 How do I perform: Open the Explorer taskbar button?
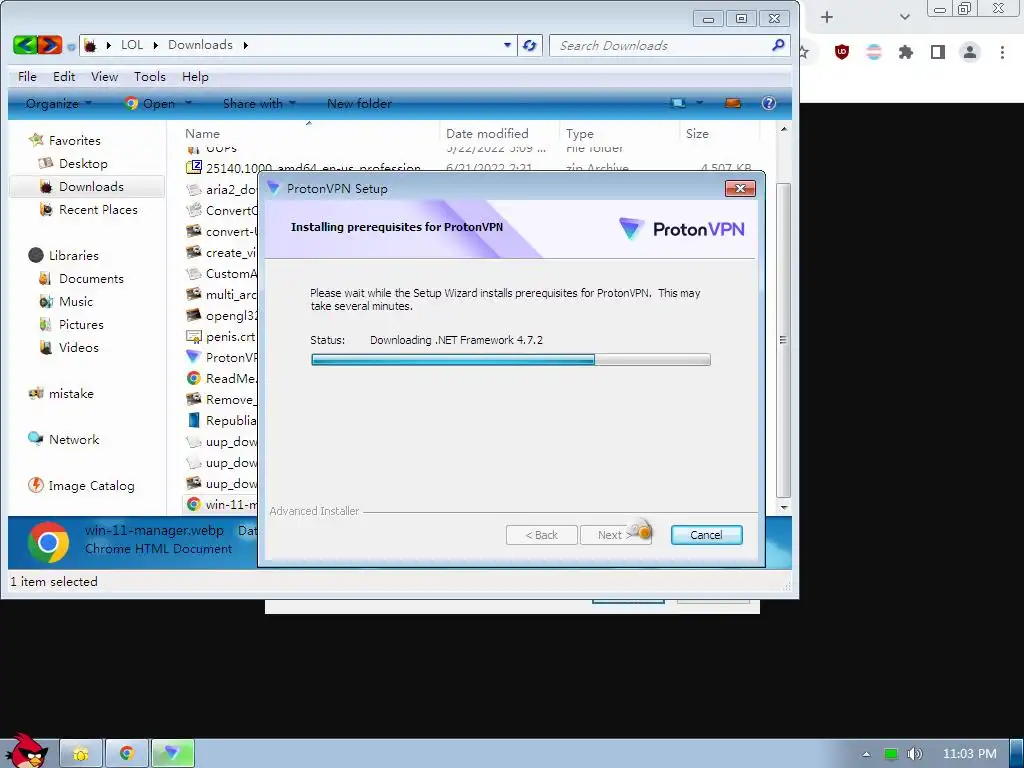81,754
